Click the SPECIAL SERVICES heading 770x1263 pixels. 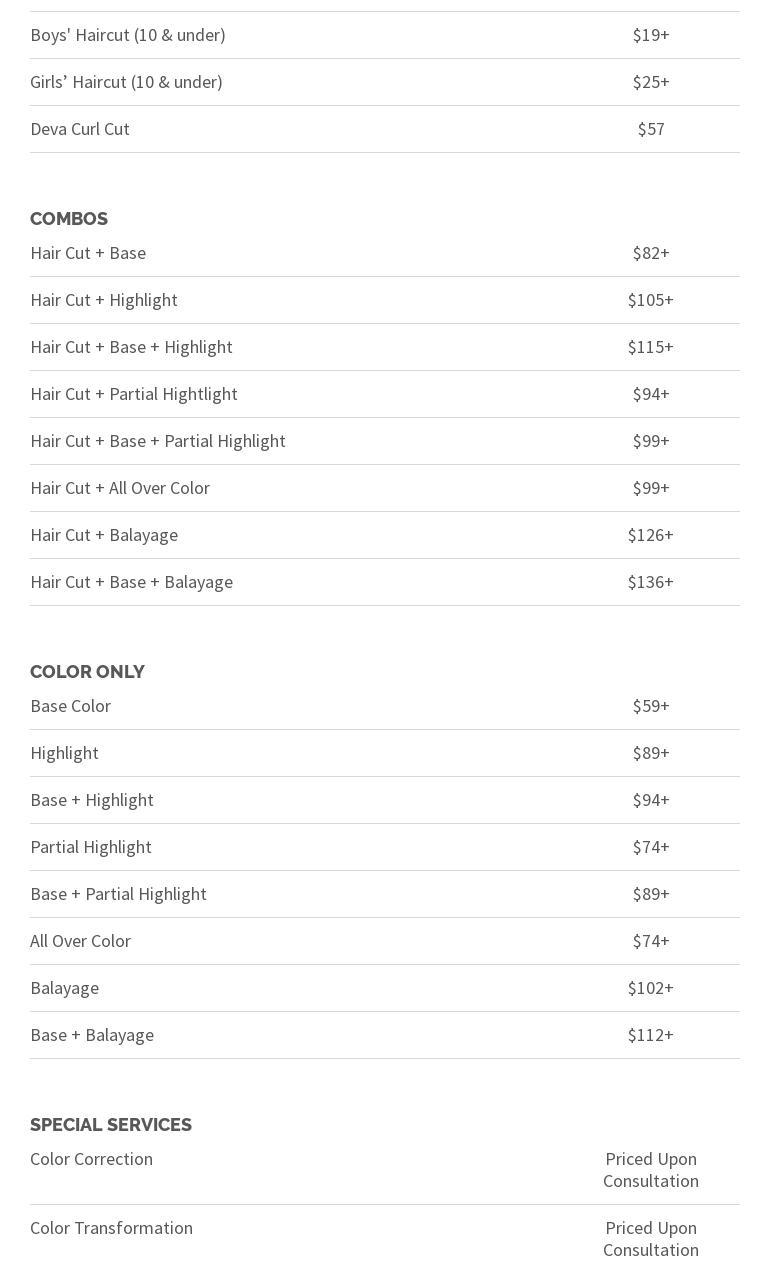(x=111, y=1125)
